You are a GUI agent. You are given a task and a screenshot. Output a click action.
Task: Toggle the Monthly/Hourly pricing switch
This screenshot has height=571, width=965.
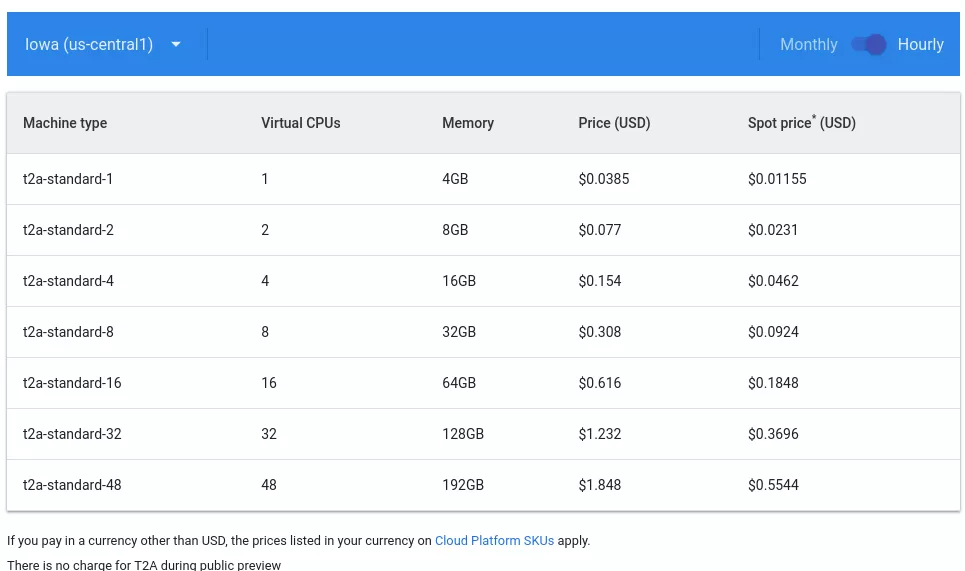[868, 44]
